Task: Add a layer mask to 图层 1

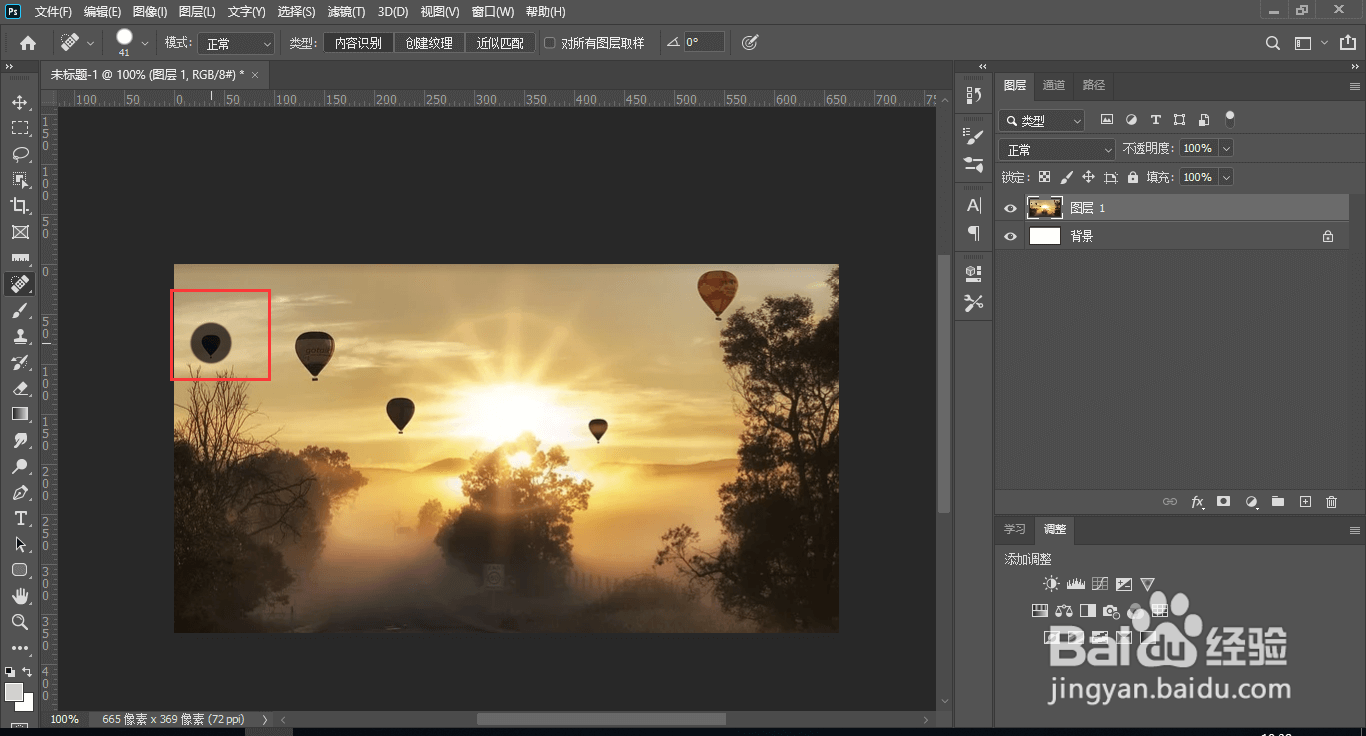Action: (x=1223, y=502)
